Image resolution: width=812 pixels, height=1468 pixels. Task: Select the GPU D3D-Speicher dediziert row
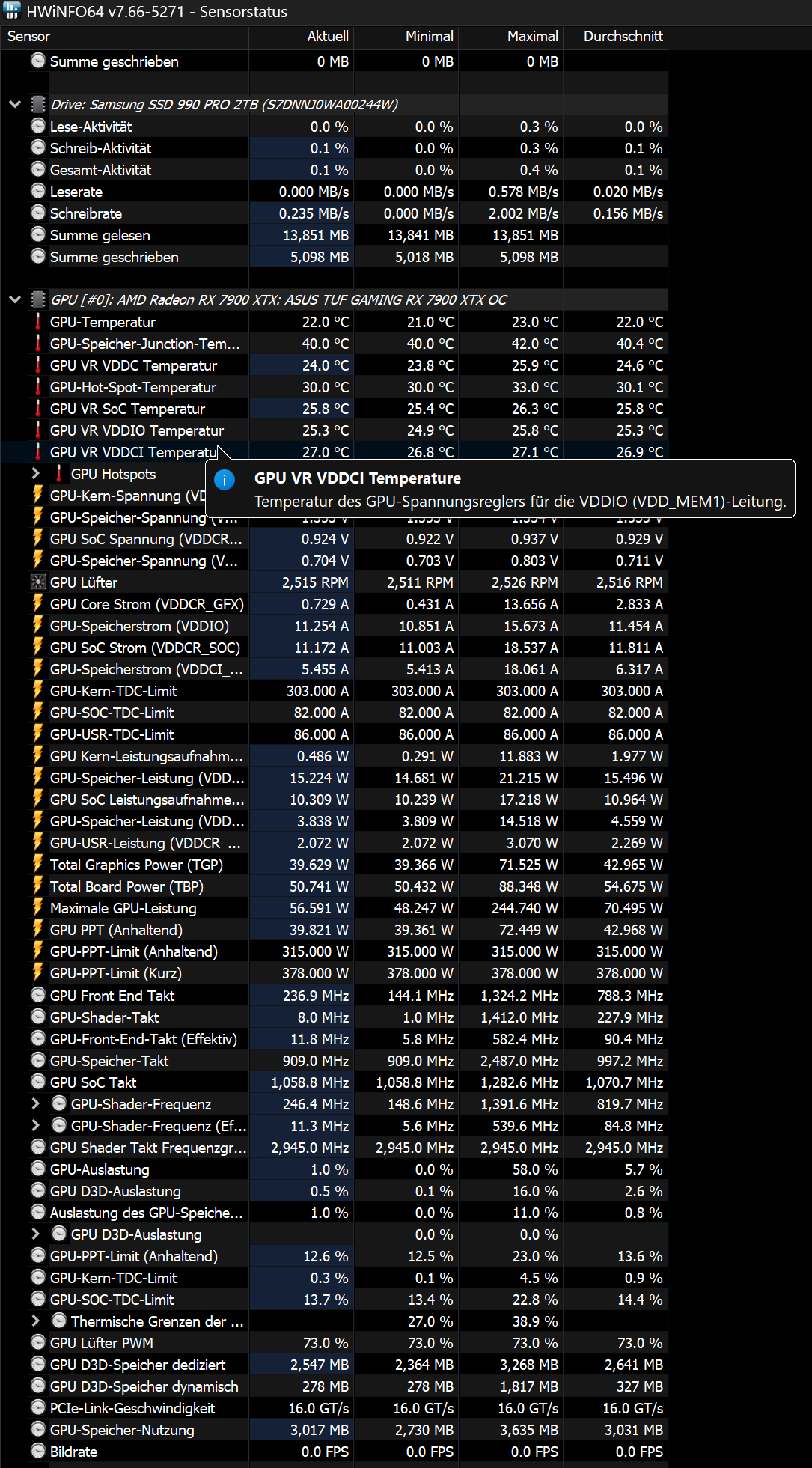tap(334, 1365)
